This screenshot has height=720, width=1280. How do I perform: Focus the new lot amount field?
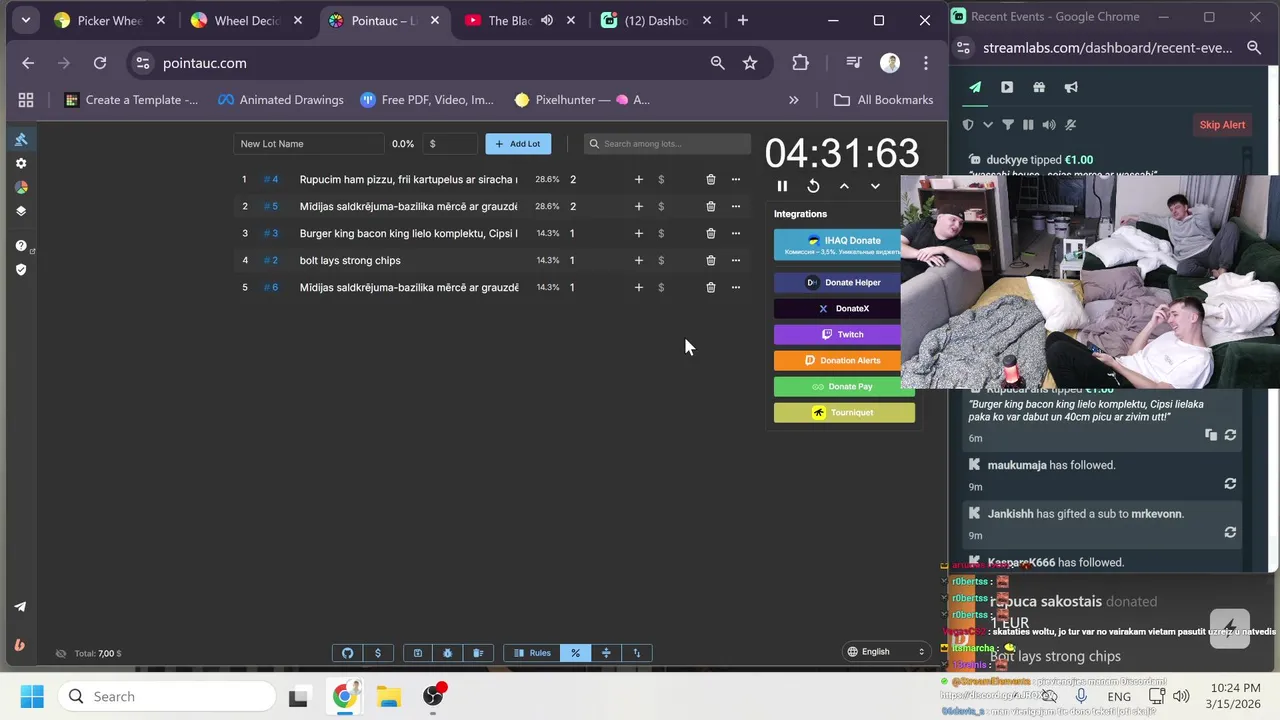[x=450, y=144]
